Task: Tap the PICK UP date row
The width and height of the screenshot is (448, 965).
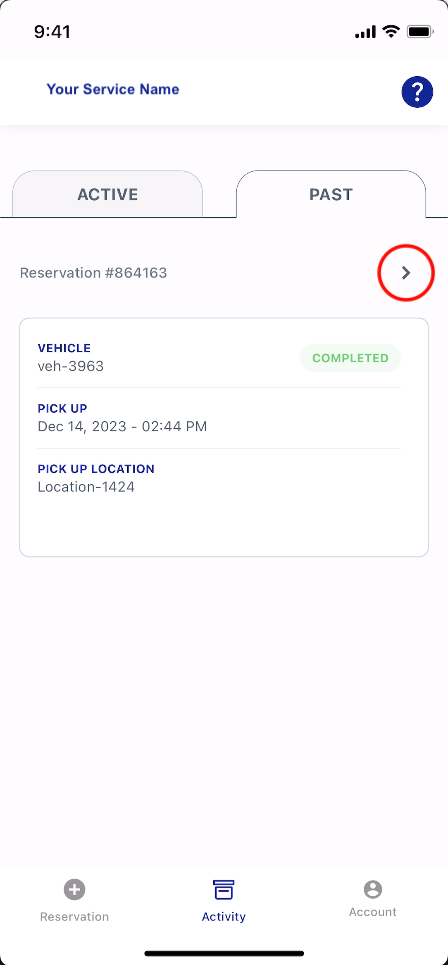Action: [219, 418]
